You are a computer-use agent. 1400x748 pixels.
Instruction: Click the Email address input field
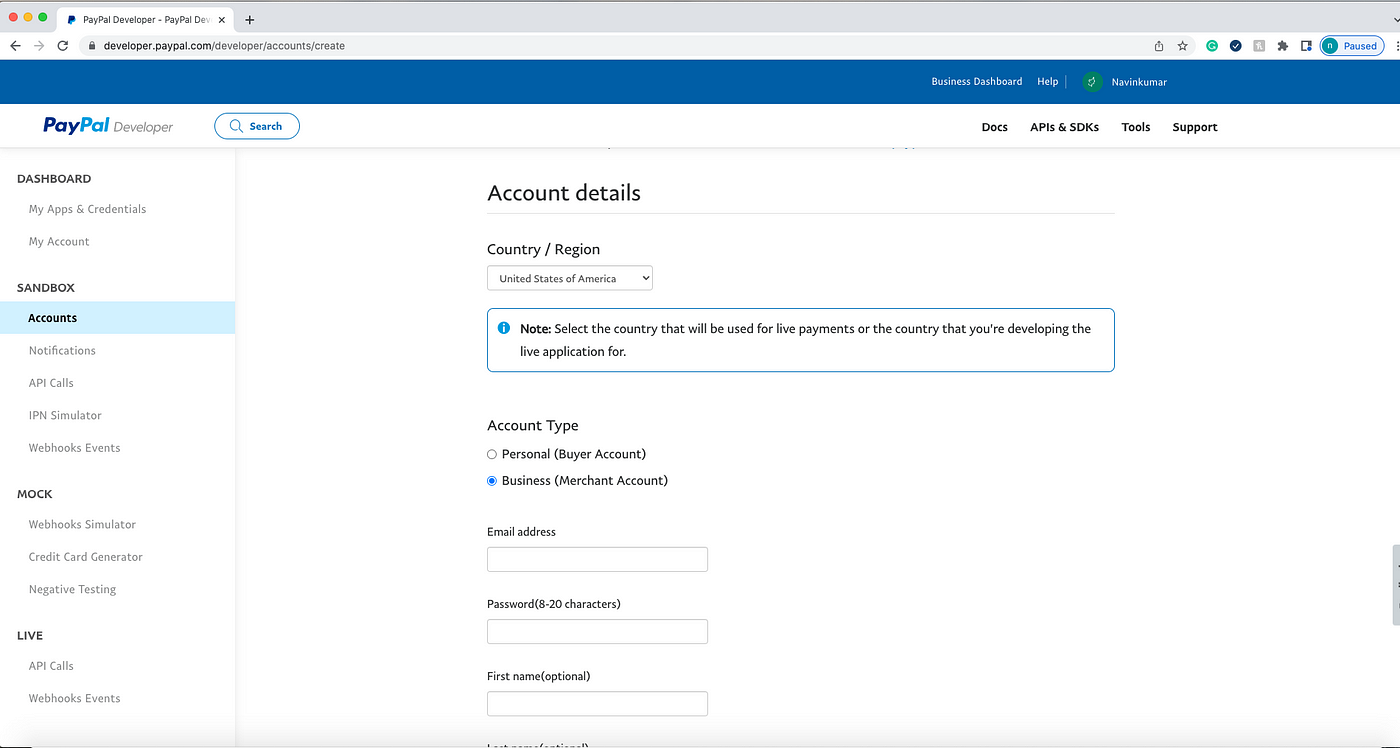click(x=597, y=560)
